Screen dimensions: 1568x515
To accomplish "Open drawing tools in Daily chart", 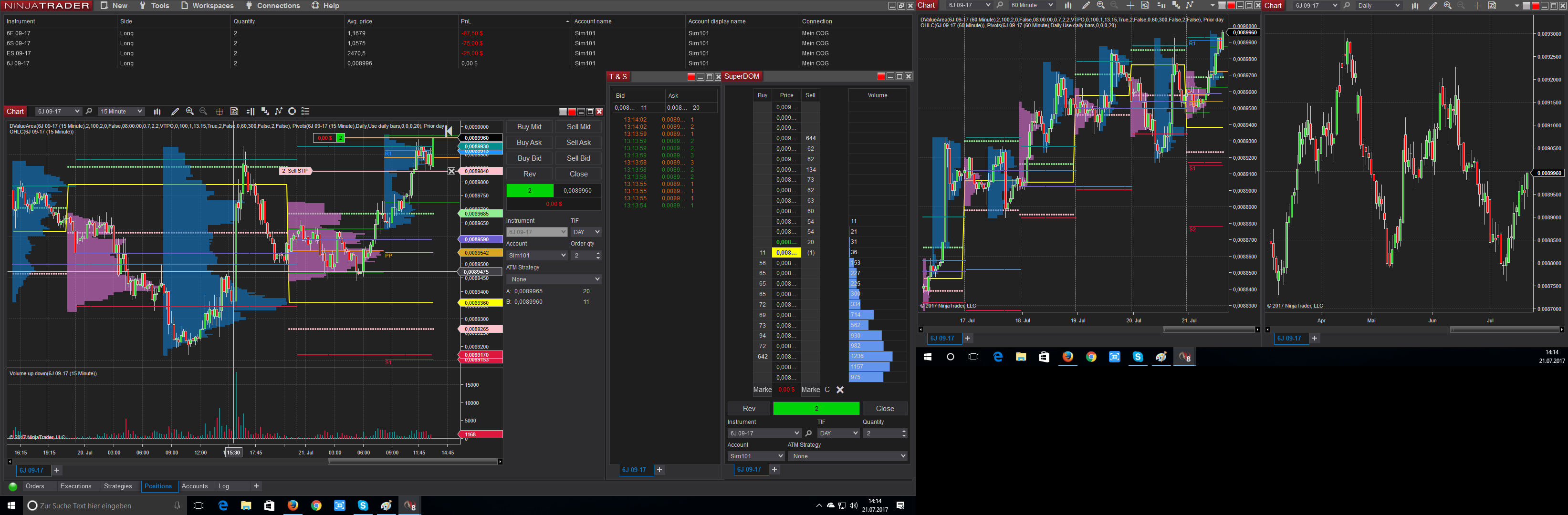I will (1433, 5).
